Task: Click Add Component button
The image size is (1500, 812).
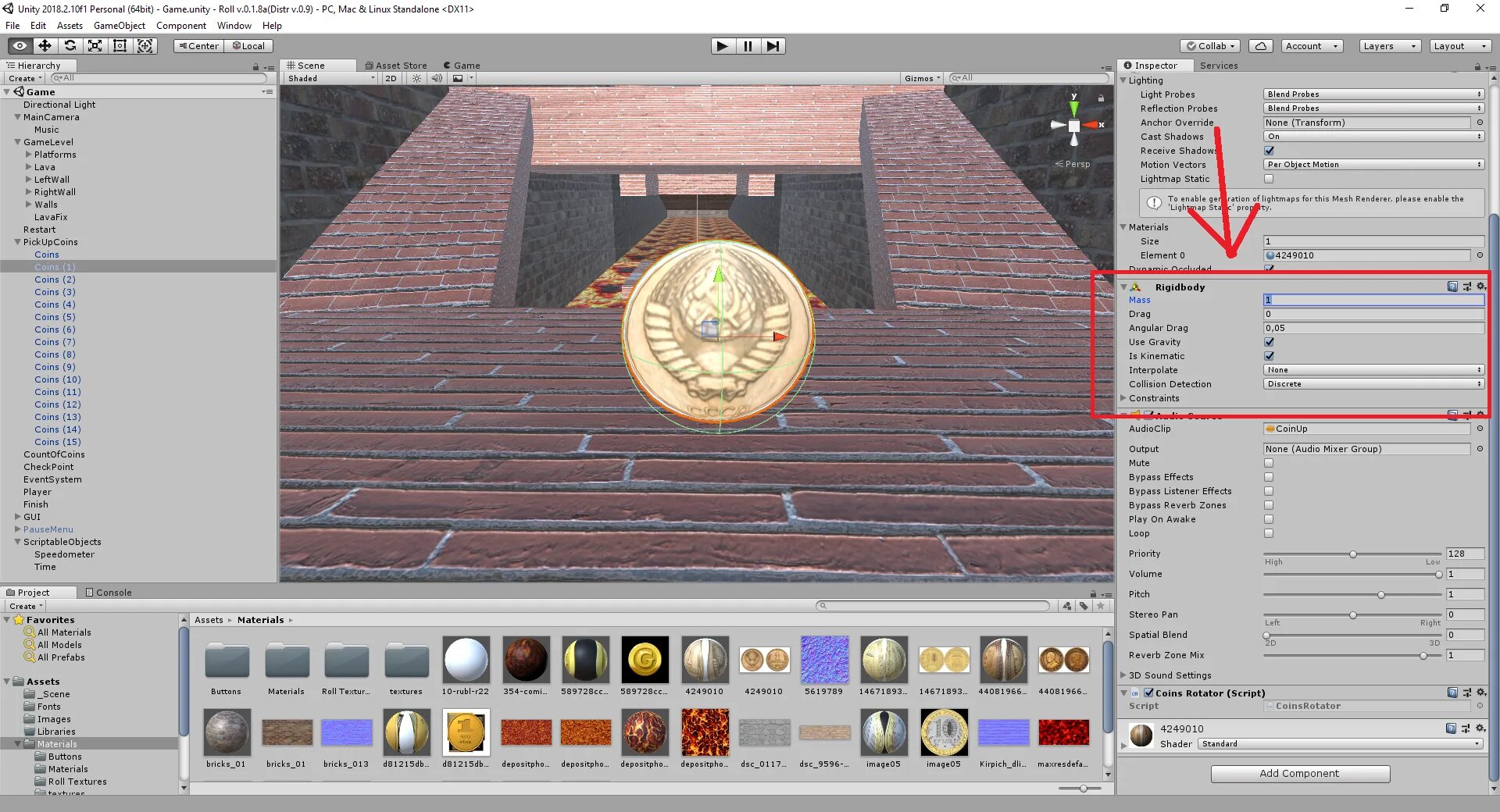Action: [1300, 774]
